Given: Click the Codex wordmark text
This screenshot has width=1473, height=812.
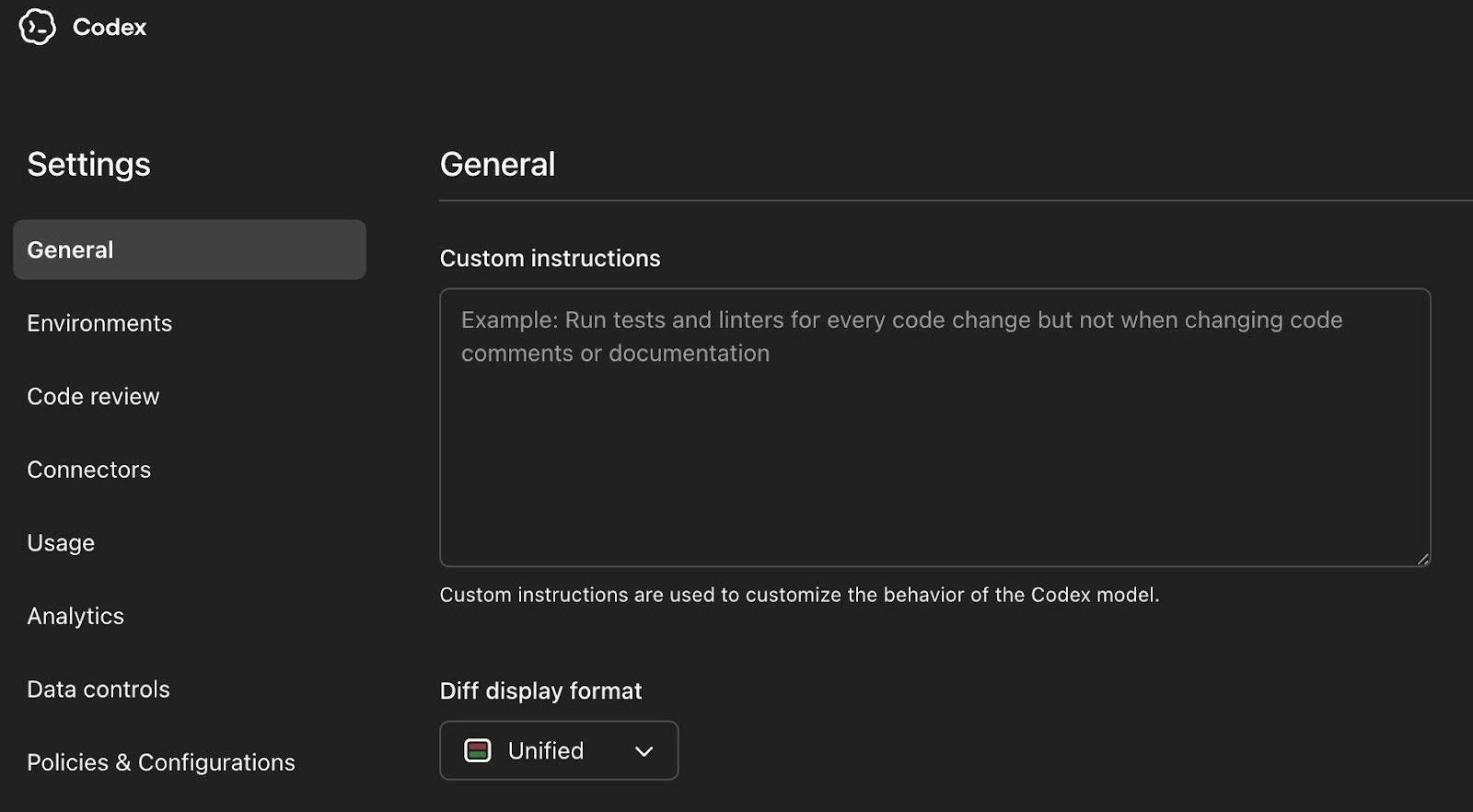Looking at the screenshot, I should pos(110,28).
